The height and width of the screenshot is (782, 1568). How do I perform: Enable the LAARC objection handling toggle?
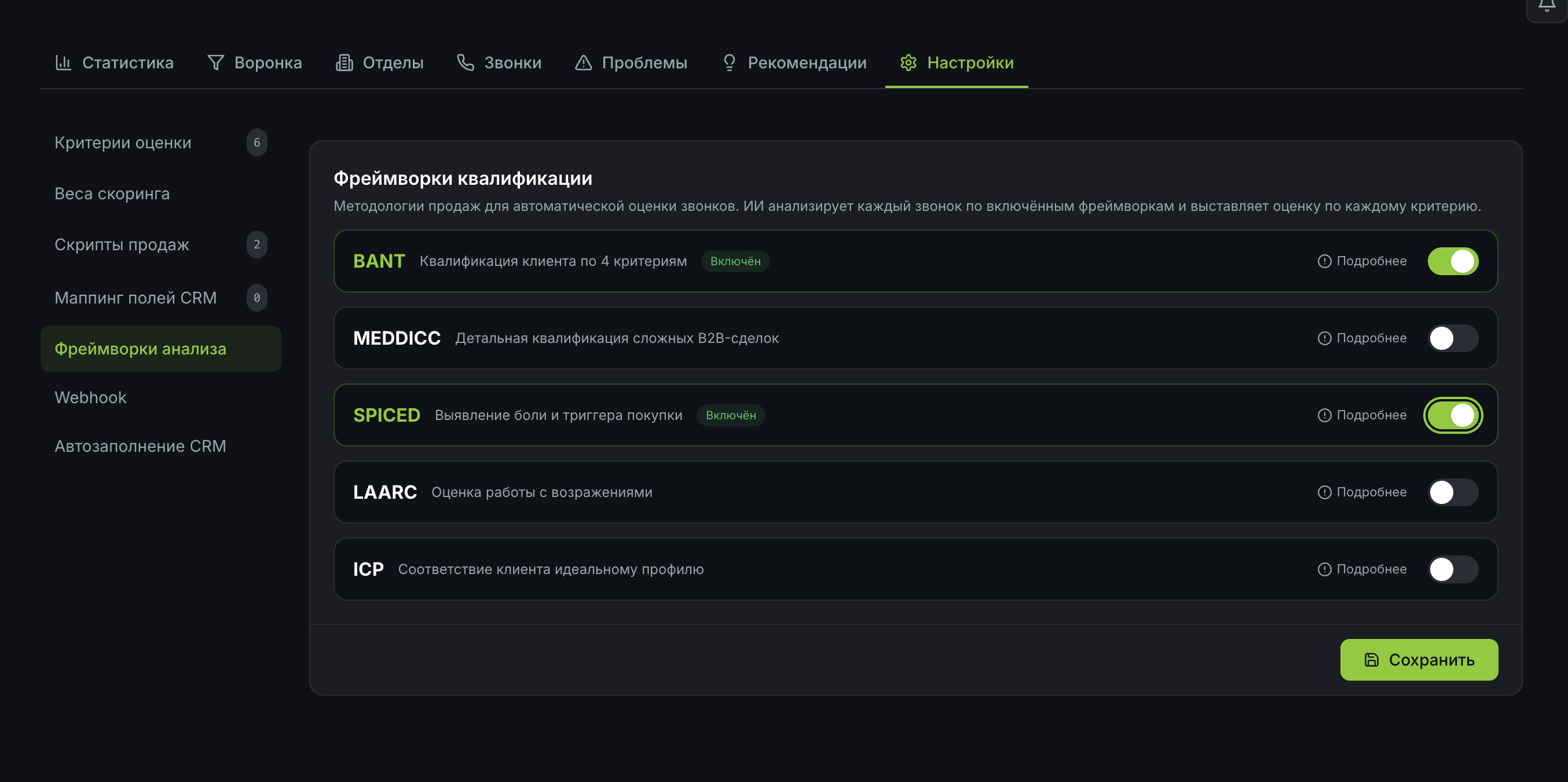pyautogui.click(x=1453, y=492)
